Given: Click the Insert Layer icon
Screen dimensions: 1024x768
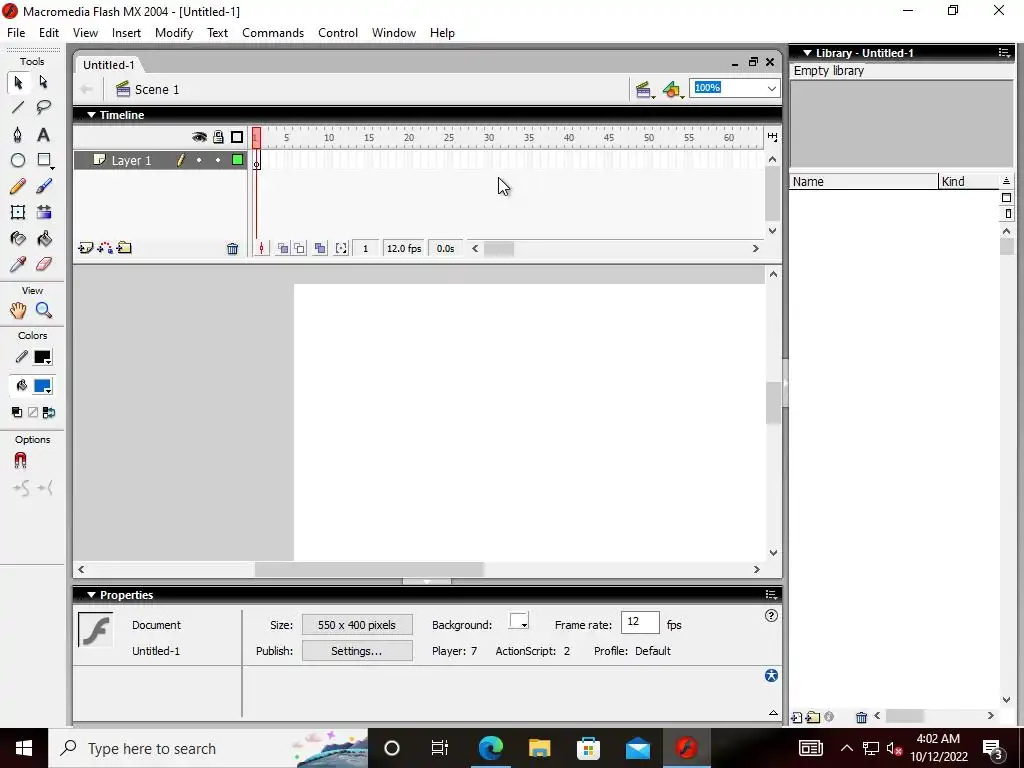Looking at the screenshot, I should click(x=86, y=248).
